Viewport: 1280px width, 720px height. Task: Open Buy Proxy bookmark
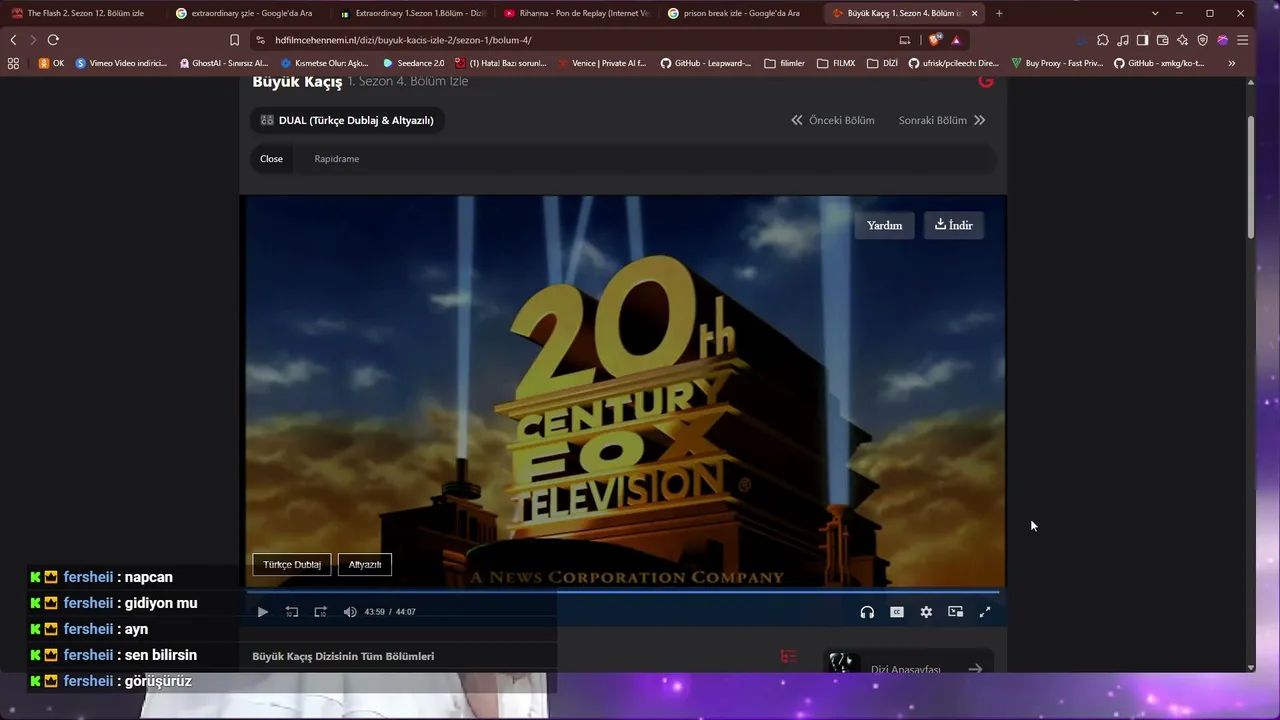tap(1057, 63)
